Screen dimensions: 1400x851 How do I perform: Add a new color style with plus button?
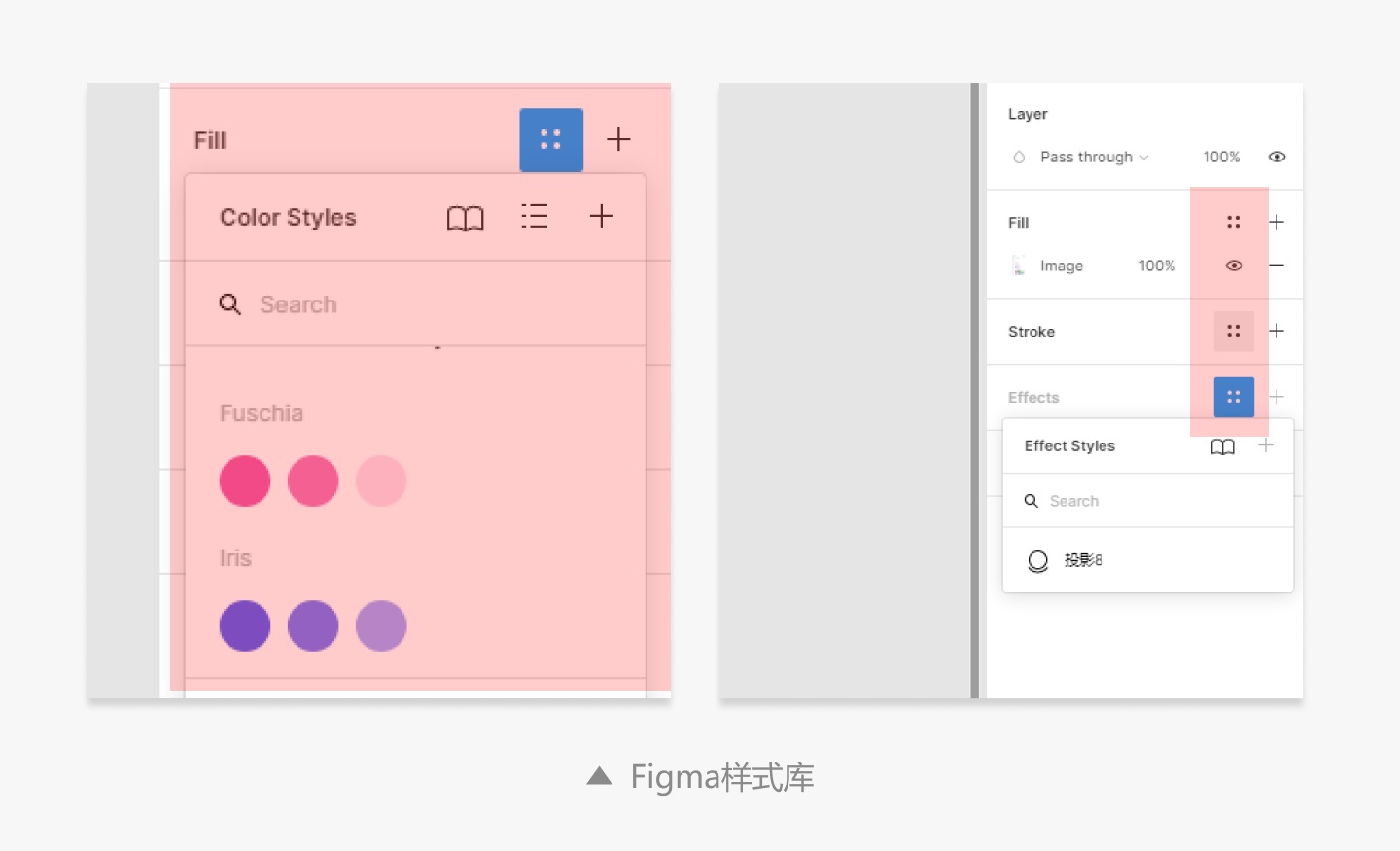[x=601, y=216]
